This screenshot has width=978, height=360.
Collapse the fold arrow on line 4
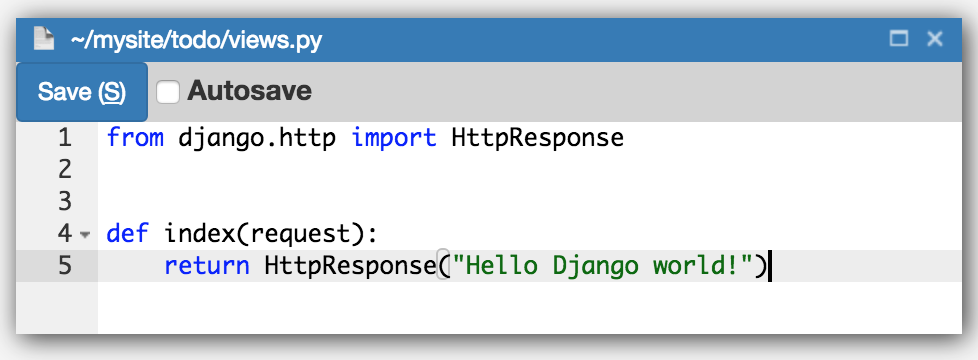pos(85,235)
